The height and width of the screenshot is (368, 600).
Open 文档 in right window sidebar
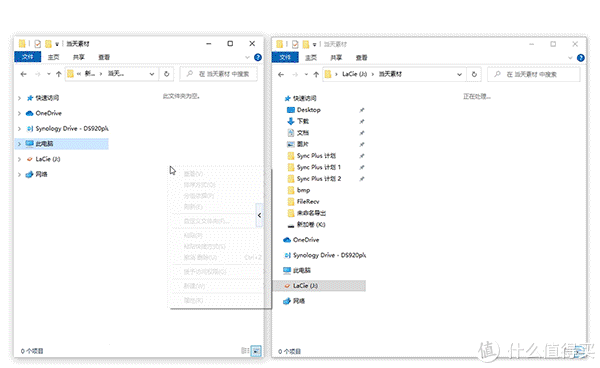[298, 133]
